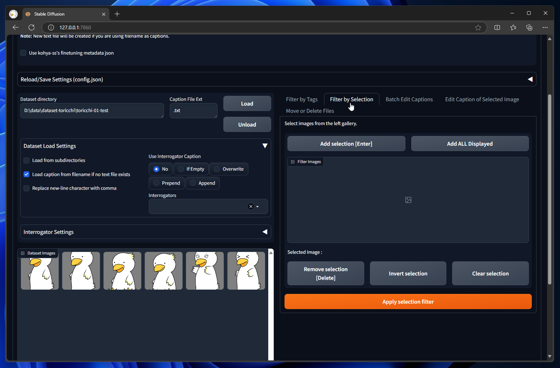Viewport: 560px width, 368px height.
Task: Clear the Interrogators field with the x icon
Action: (x=251, y=207)
